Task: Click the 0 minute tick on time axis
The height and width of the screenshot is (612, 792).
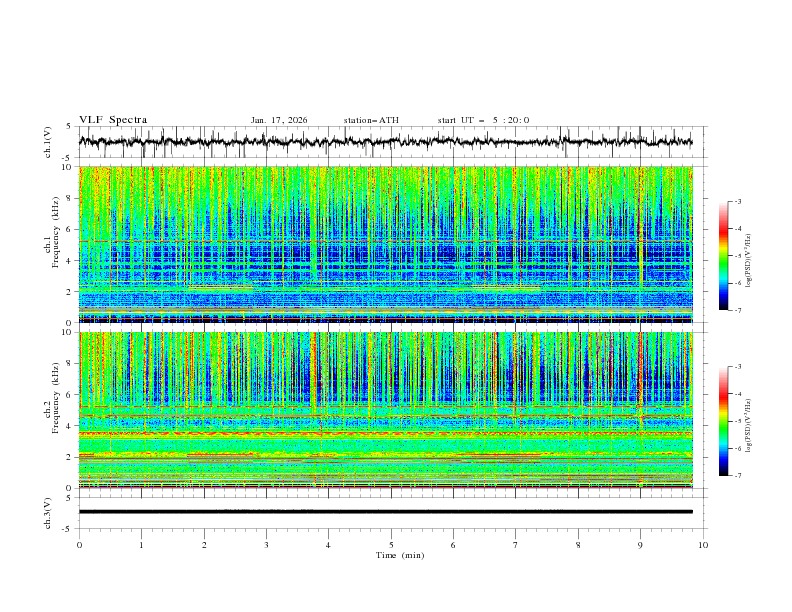Action: (x=80, y=544)
